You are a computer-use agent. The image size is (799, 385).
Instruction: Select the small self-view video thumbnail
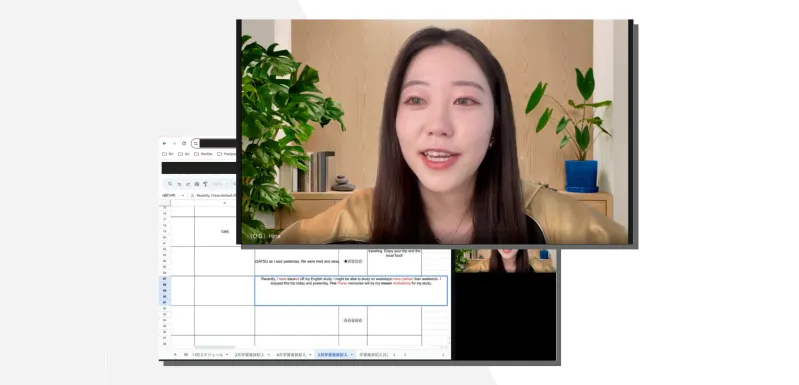(x=504, y=261)
